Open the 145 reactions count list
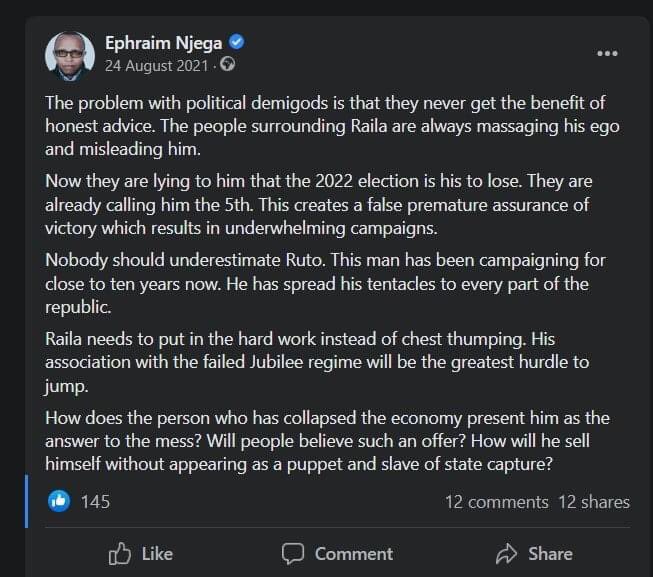The width and height of the screenshot is (653, 577). (x=95, y=502)
